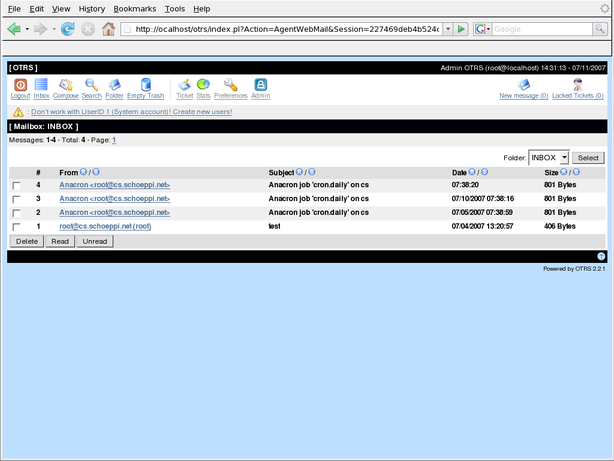
Task: Click the New message (0) icon
Action: coord(524,85)
